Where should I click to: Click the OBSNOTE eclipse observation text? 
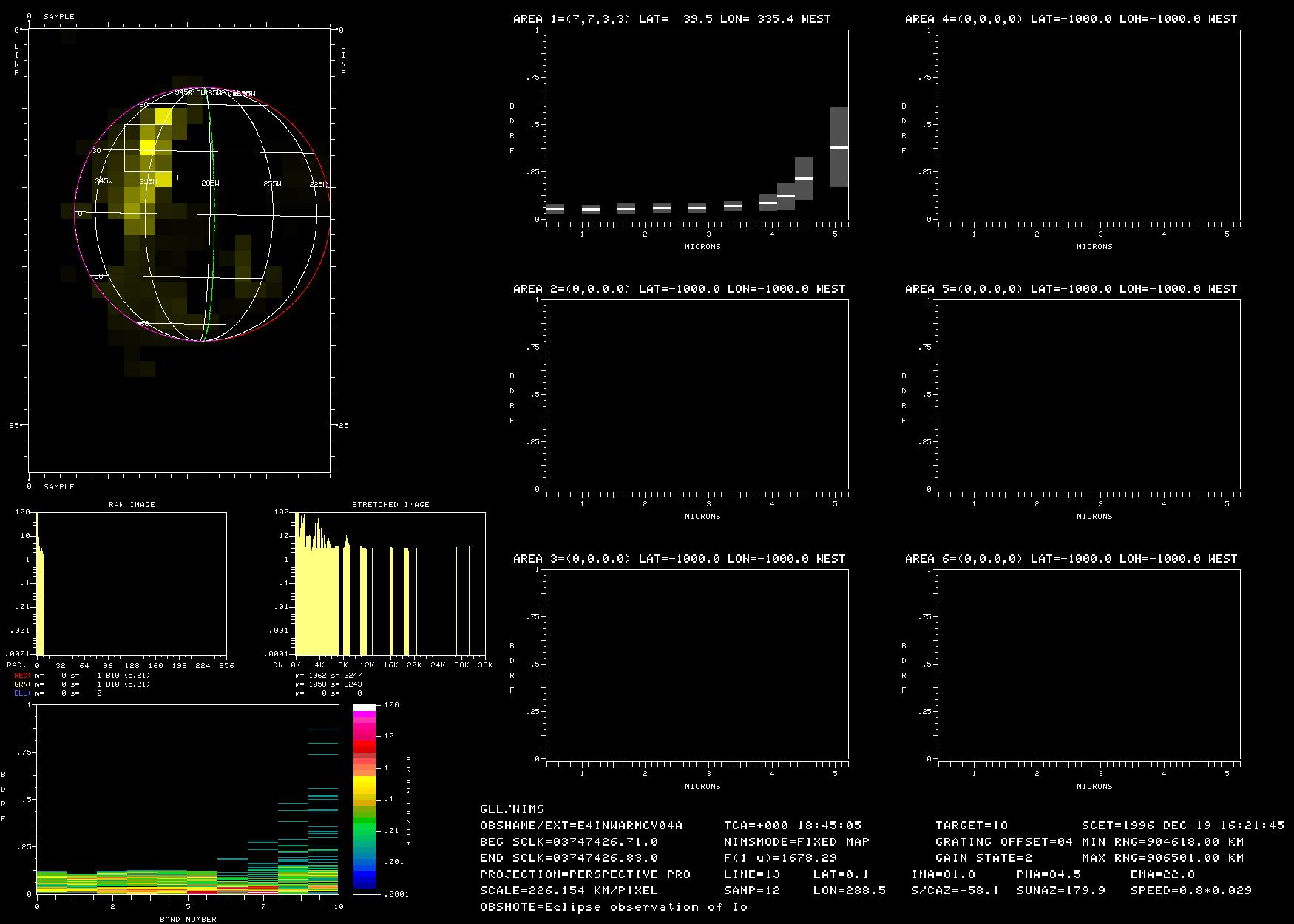coord(613,907)
